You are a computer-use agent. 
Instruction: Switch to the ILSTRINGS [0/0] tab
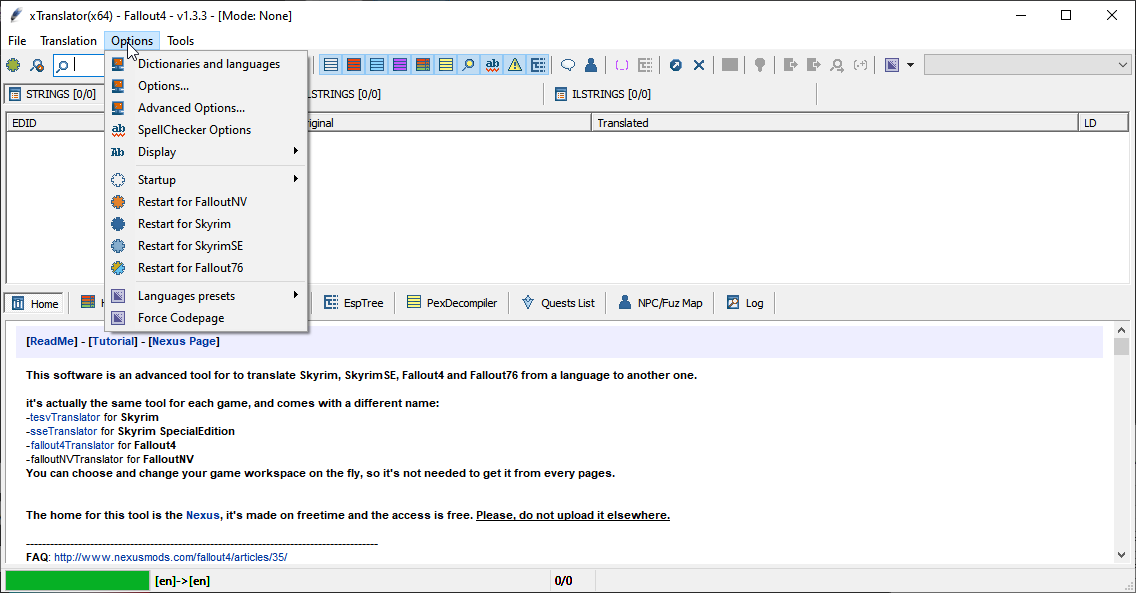[x=679, y=94]
